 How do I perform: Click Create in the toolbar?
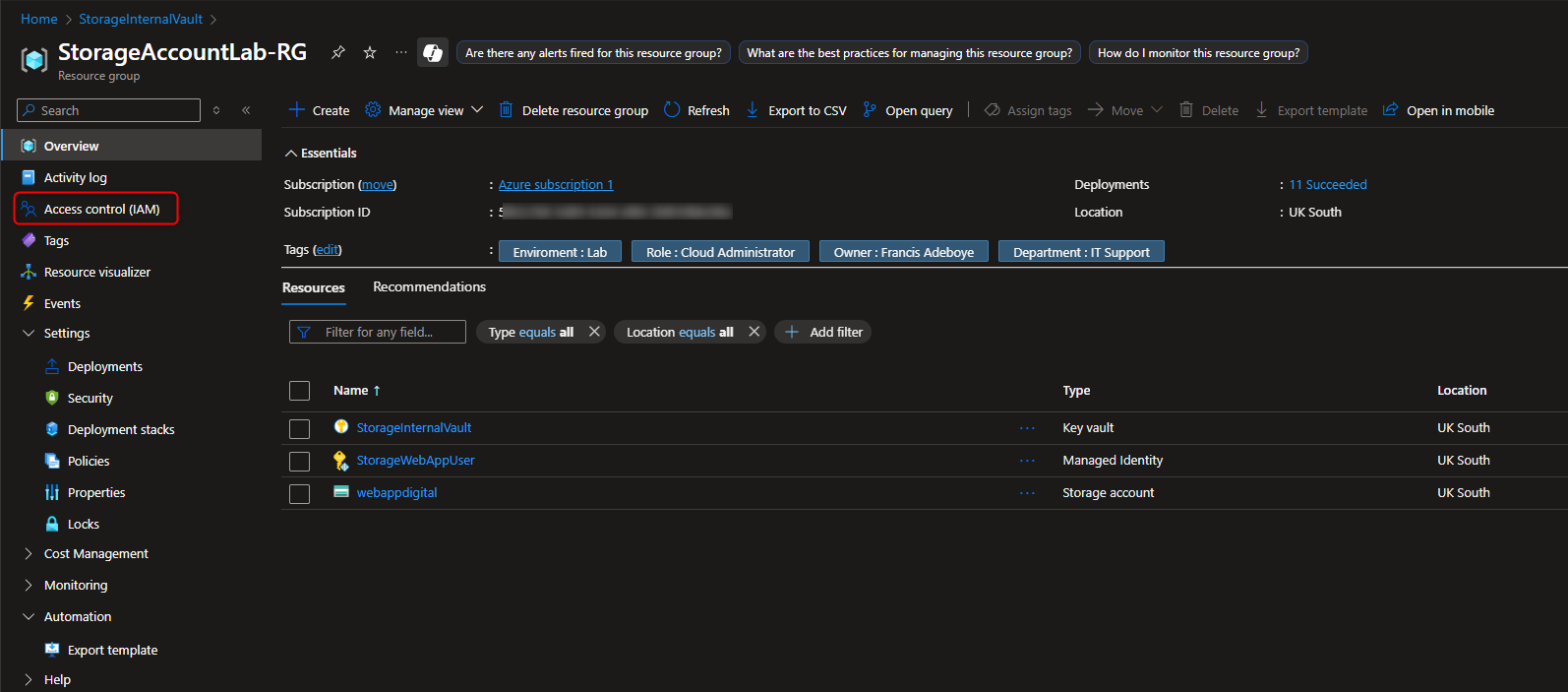tap(319, 110)
